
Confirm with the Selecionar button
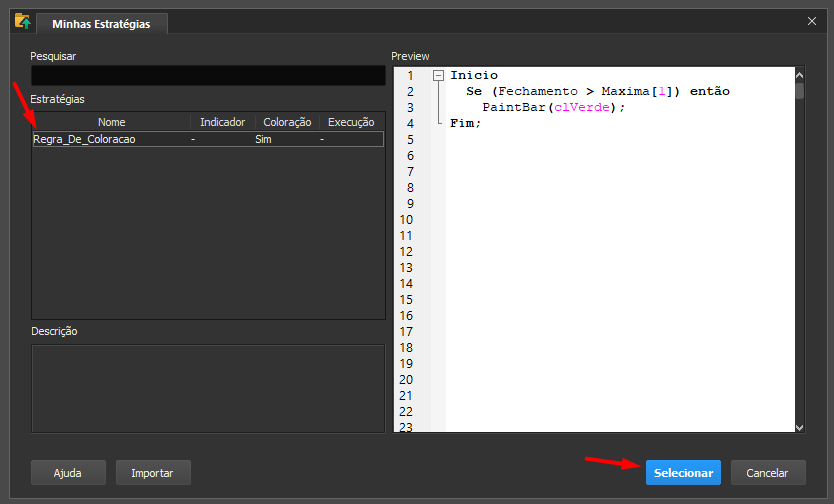[683, 473]
